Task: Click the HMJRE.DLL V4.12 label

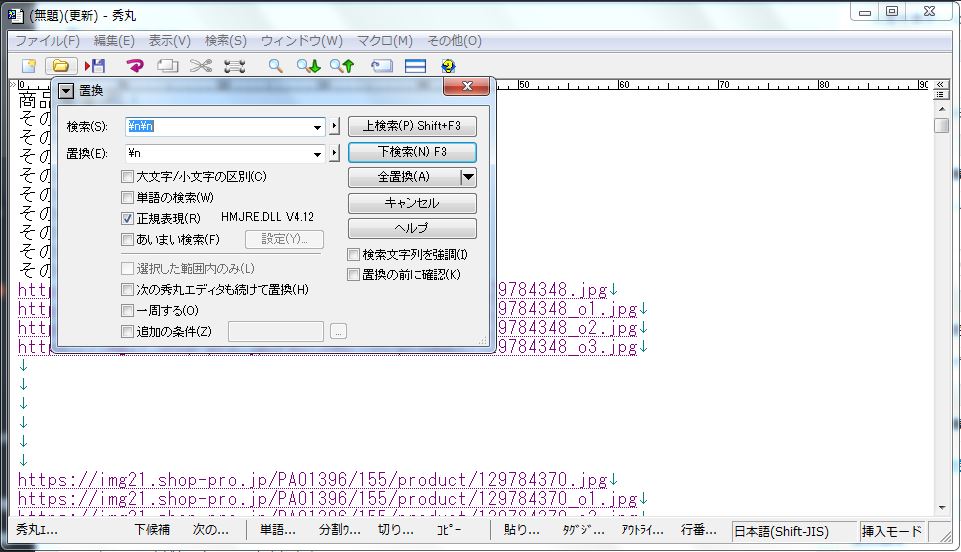Action: pyautogui.click(x=267, y=217)
